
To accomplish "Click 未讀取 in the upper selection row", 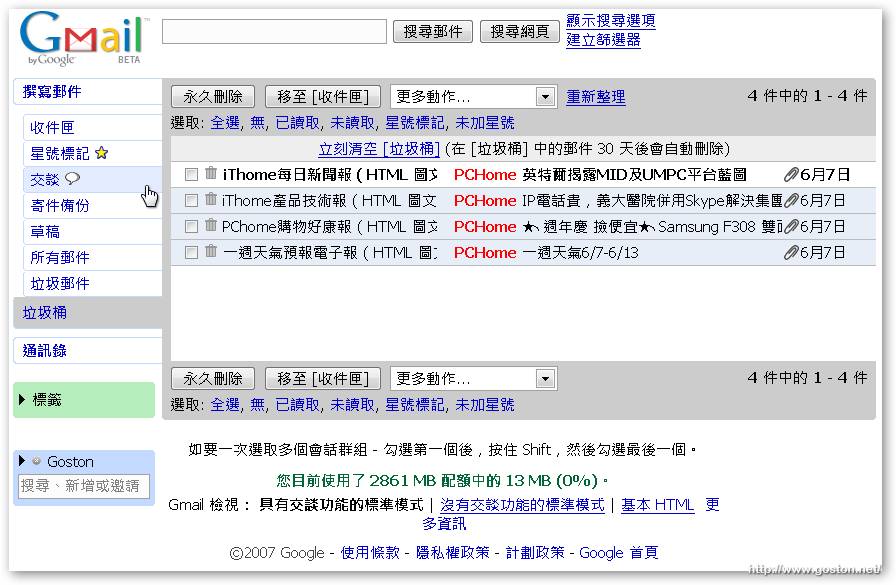I will pos(352,123).
